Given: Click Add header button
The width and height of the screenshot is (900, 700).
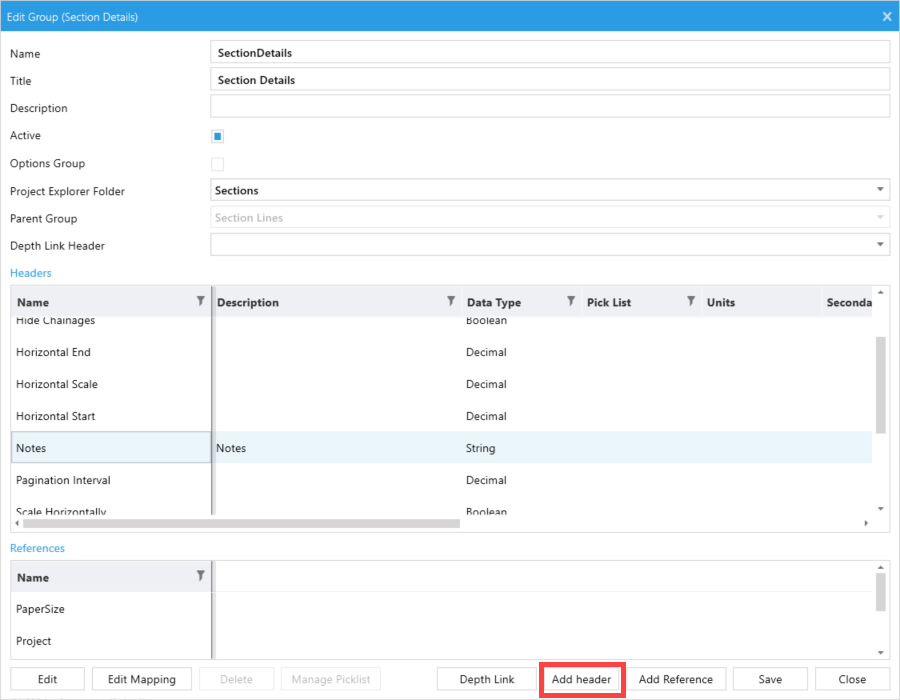Looking at the screenshot, I should click(581, 679).
